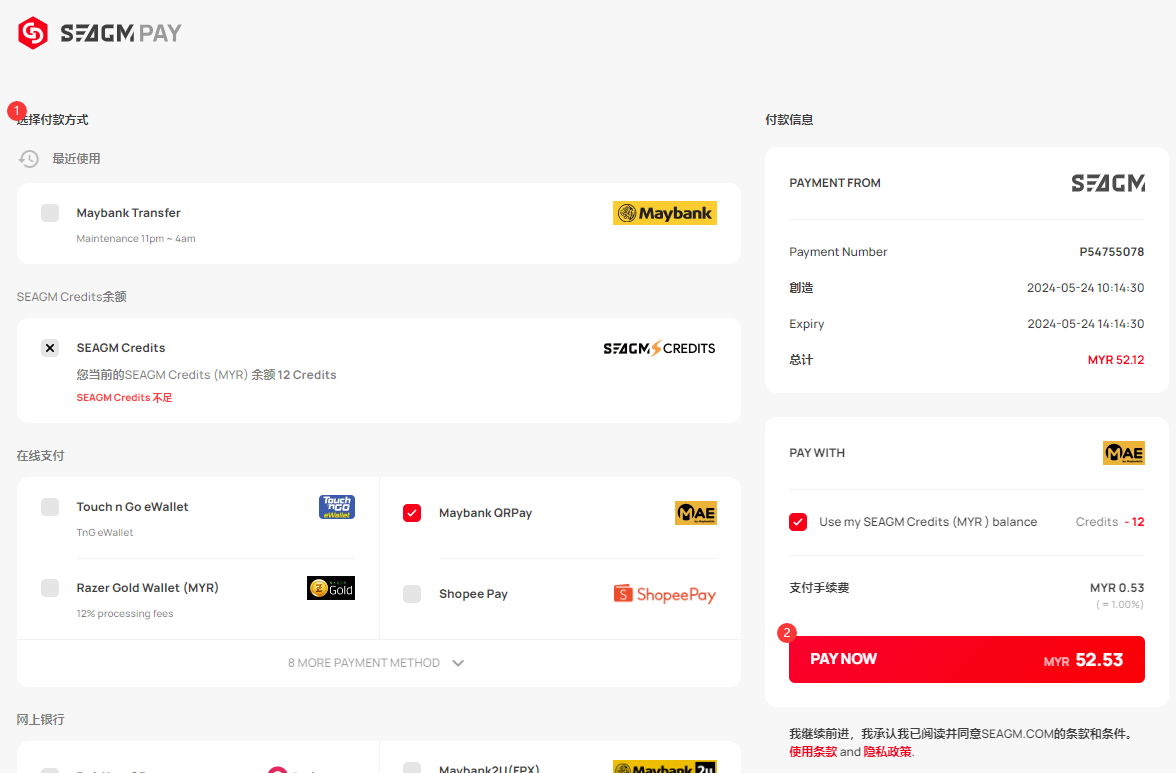Click the Razer Gold Wallet (MYR) label
The width and height of the screenshot is (1176, 773).
click(x=148, y=588)
